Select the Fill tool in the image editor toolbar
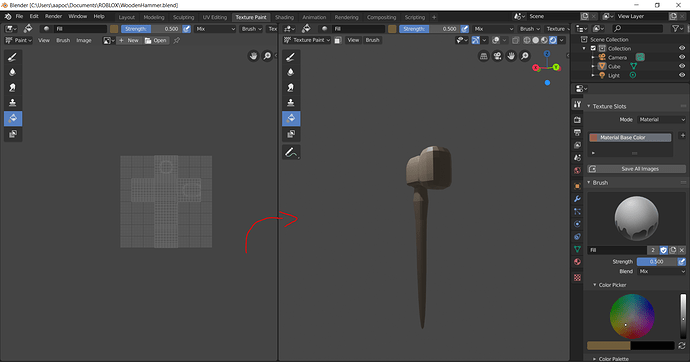The height and width of the screenshot is (362, 690). [x=13, y=118]
